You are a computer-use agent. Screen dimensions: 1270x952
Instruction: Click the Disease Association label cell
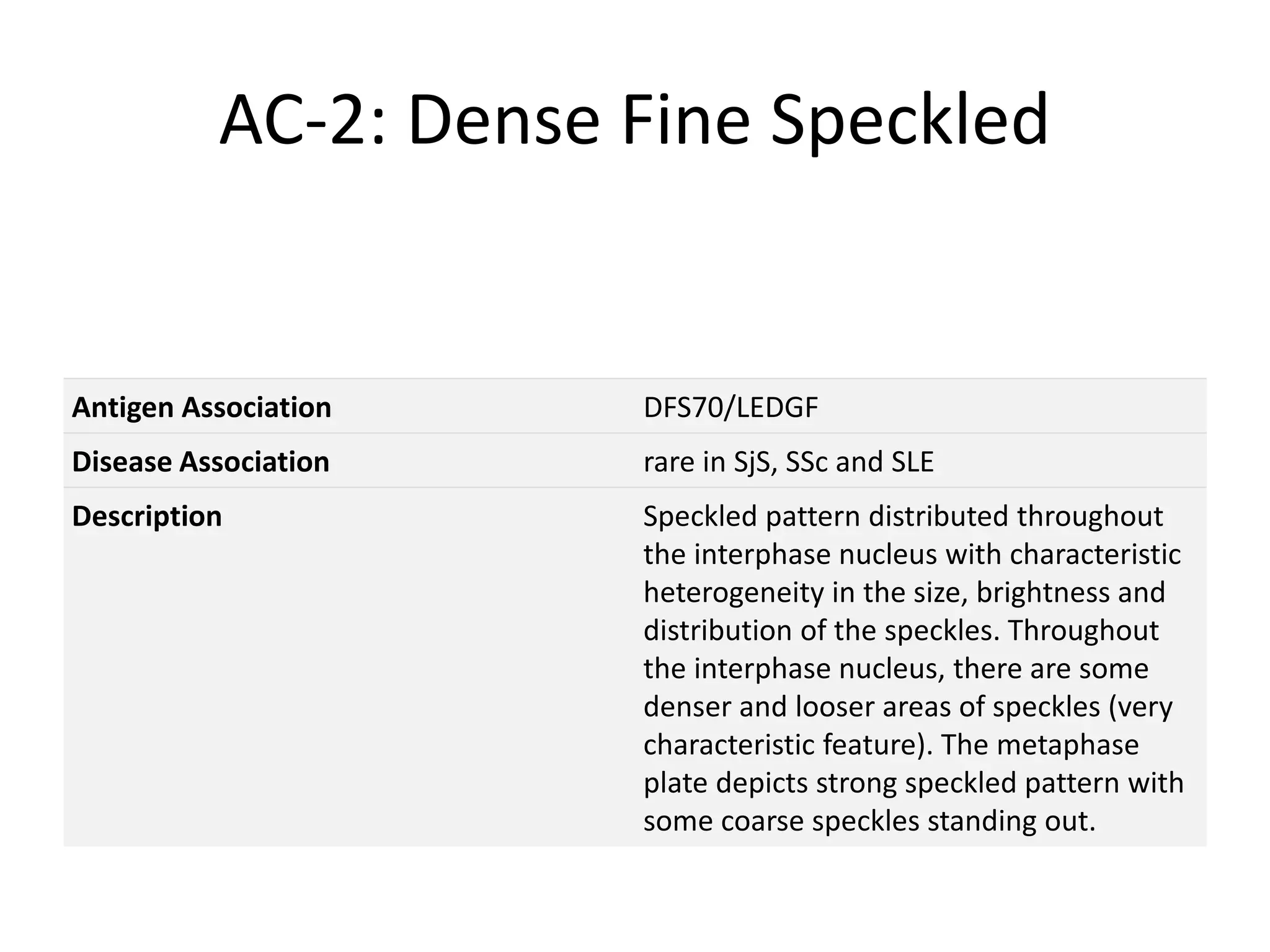pyautogui.click(x=200, y=462)
